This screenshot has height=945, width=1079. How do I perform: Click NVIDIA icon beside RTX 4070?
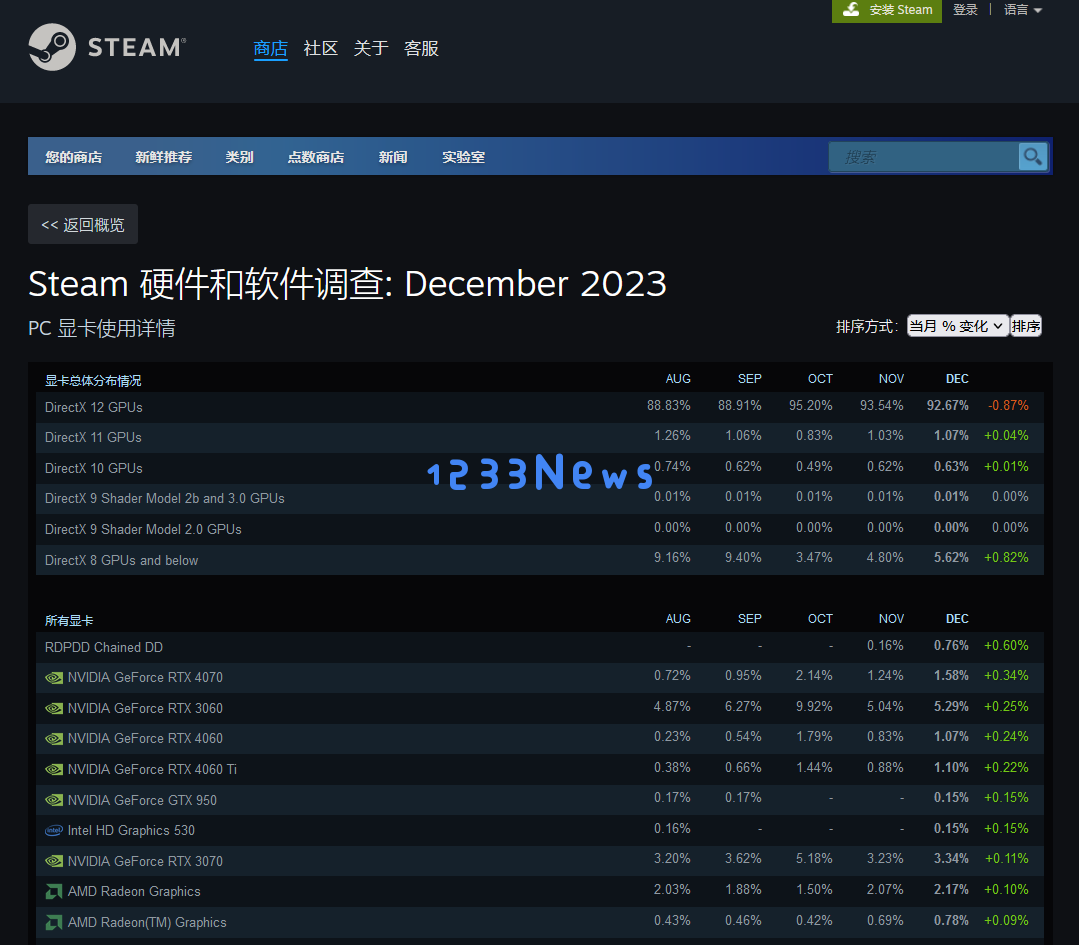(54, 678)
